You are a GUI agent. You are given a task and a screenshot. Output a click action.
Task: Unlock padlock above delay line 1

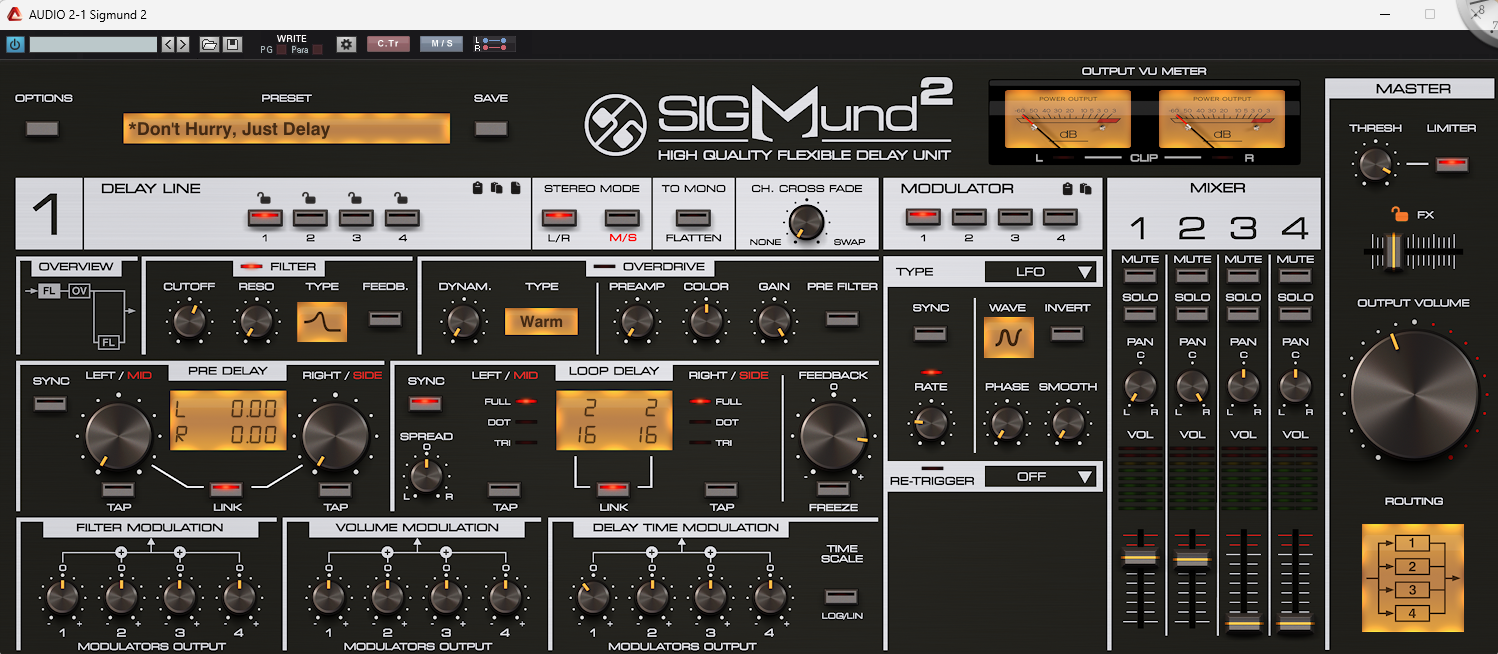click(264, 197)
